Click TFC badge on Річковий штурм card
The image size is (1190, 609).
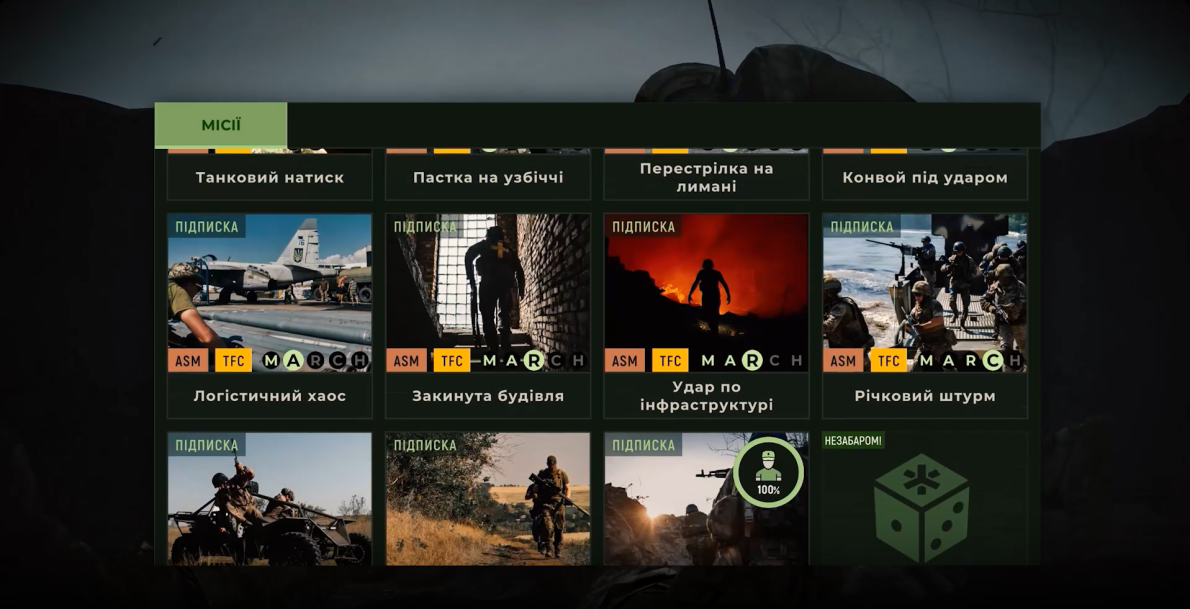[889, 360]
